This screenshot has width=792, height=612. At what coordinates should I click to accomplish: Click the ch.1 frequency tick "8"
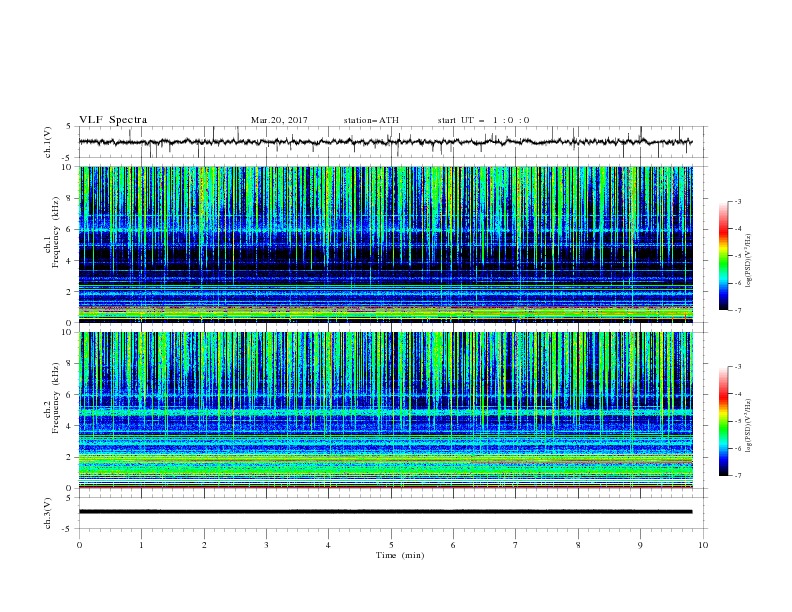69,198
